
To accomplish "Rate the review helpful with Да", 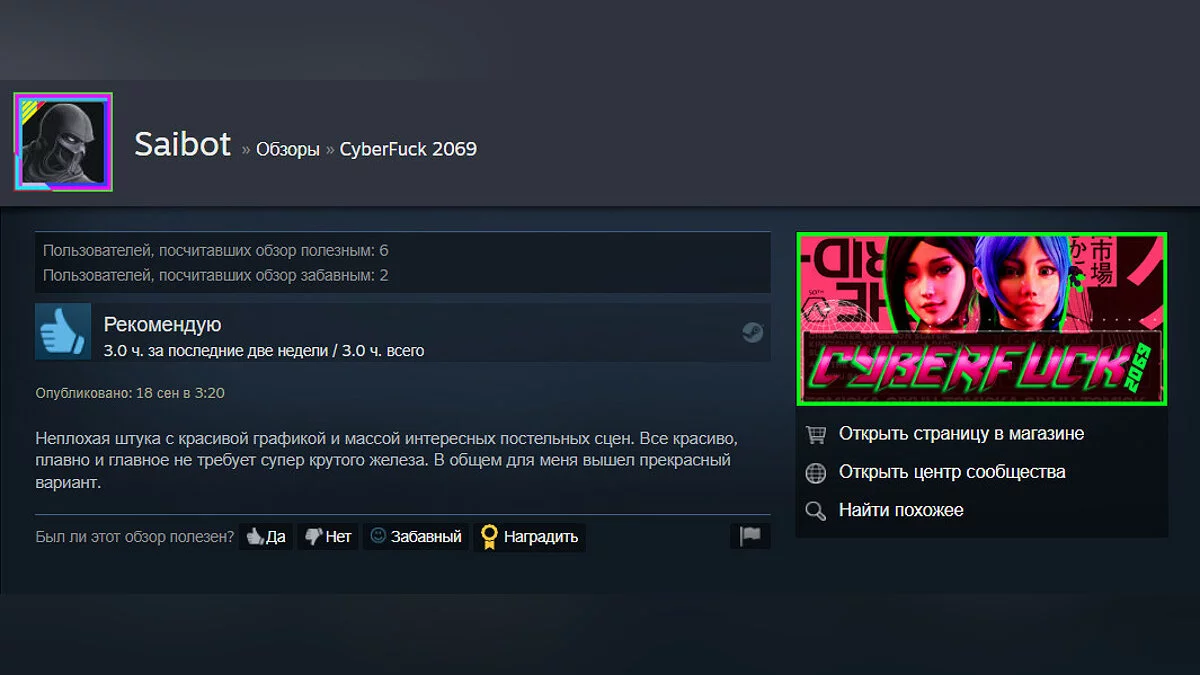I will pos(266,537).
